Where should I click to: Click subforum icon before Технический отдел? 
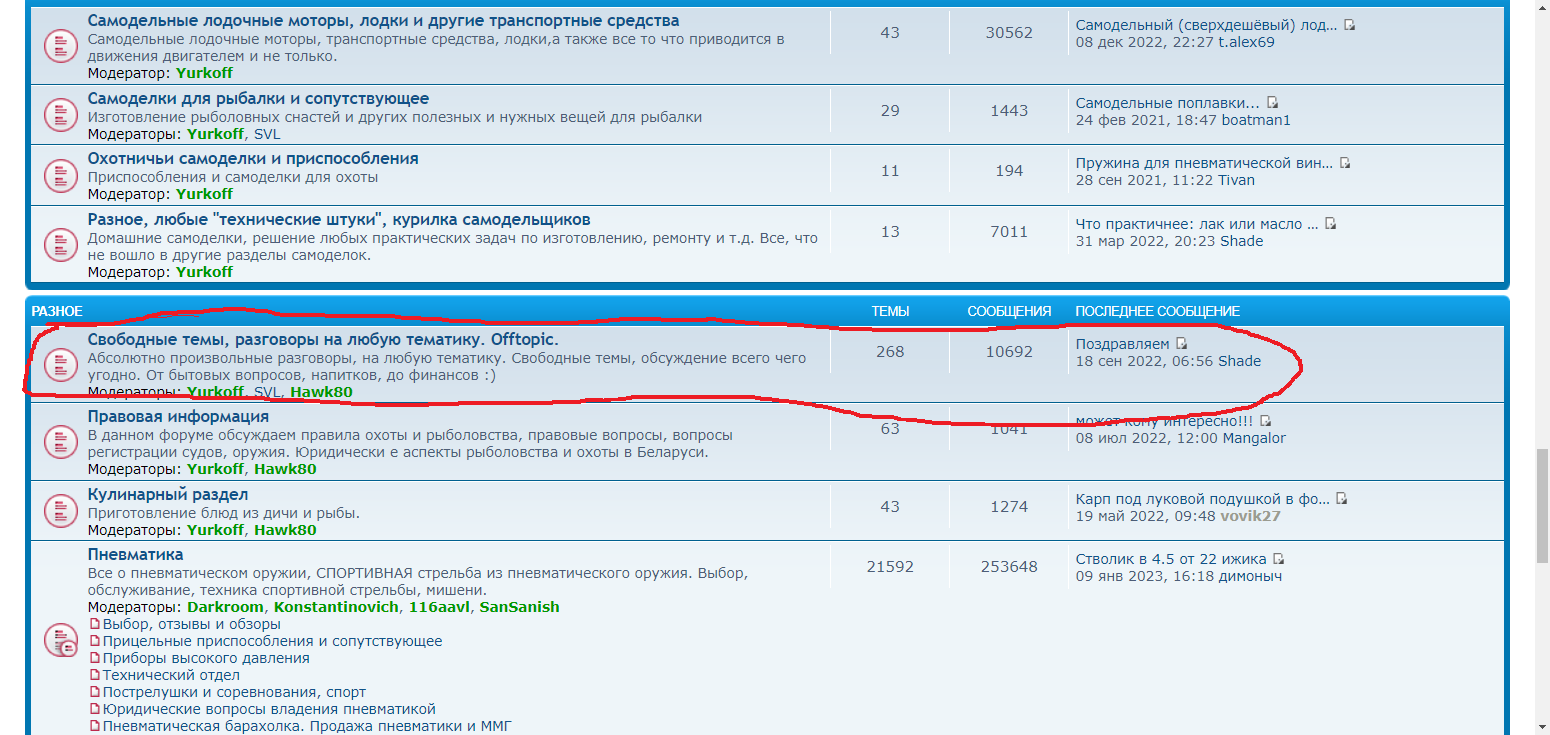[95, 675]
